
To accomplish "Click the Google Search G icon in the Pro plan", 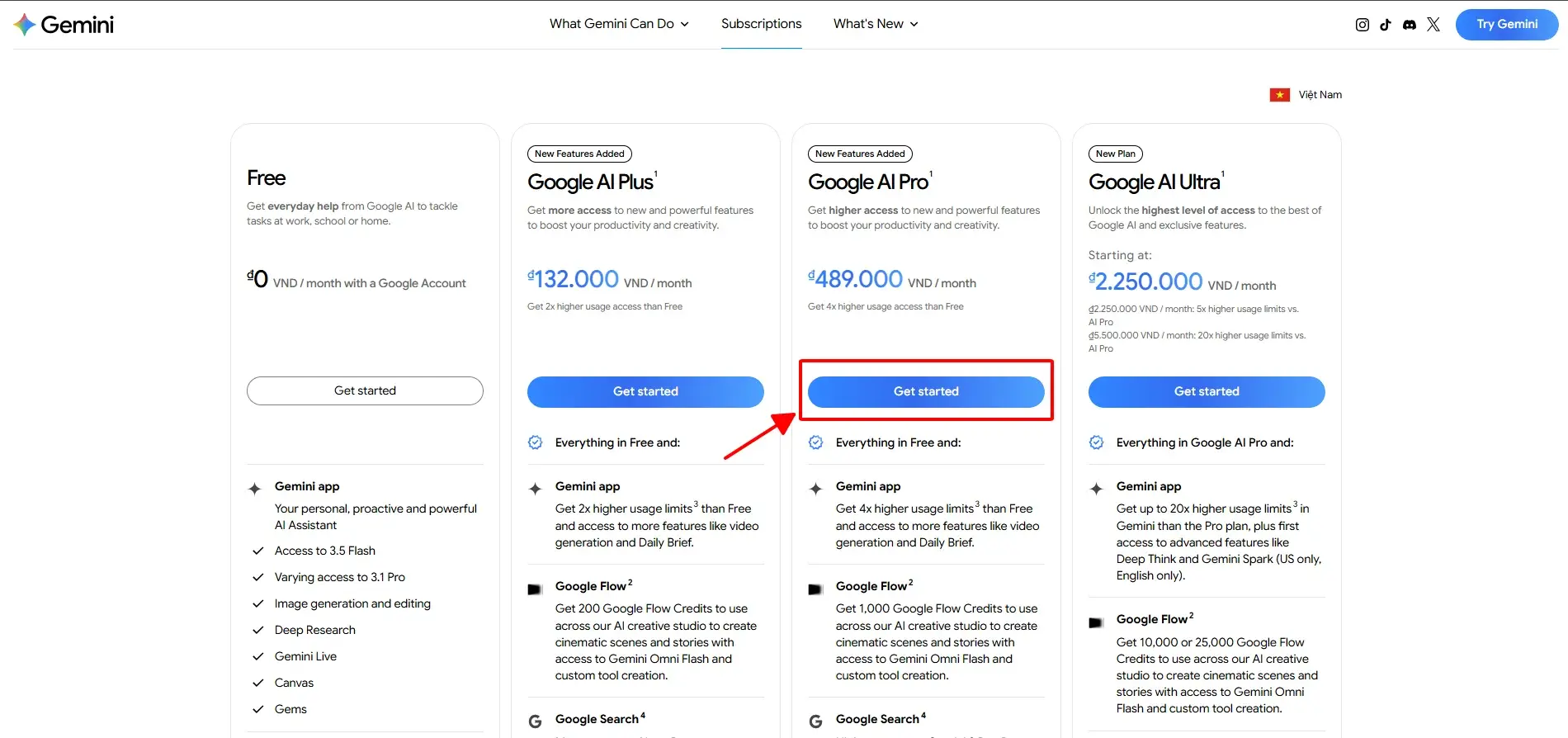I will 816,721.
